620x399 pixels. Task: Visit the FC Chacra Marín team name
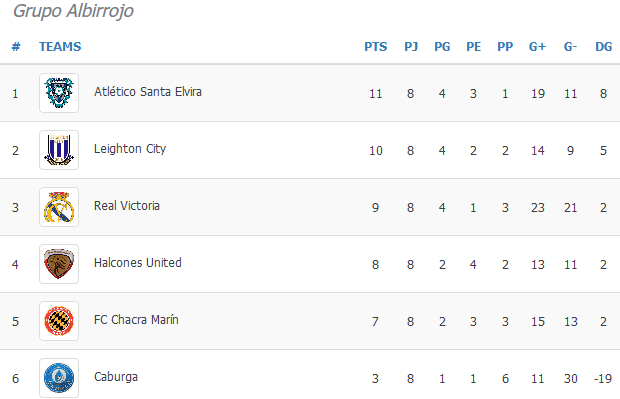(x=136, y=320)
